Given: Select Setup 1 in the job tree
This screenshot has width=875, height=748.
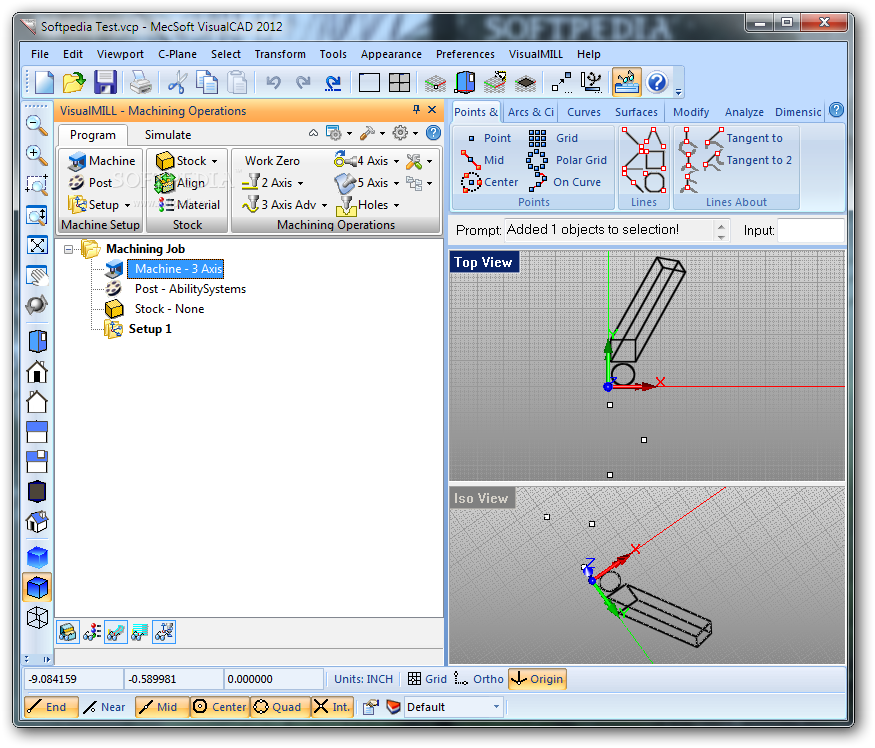Looking at the screenshot, I should [150, 329].
